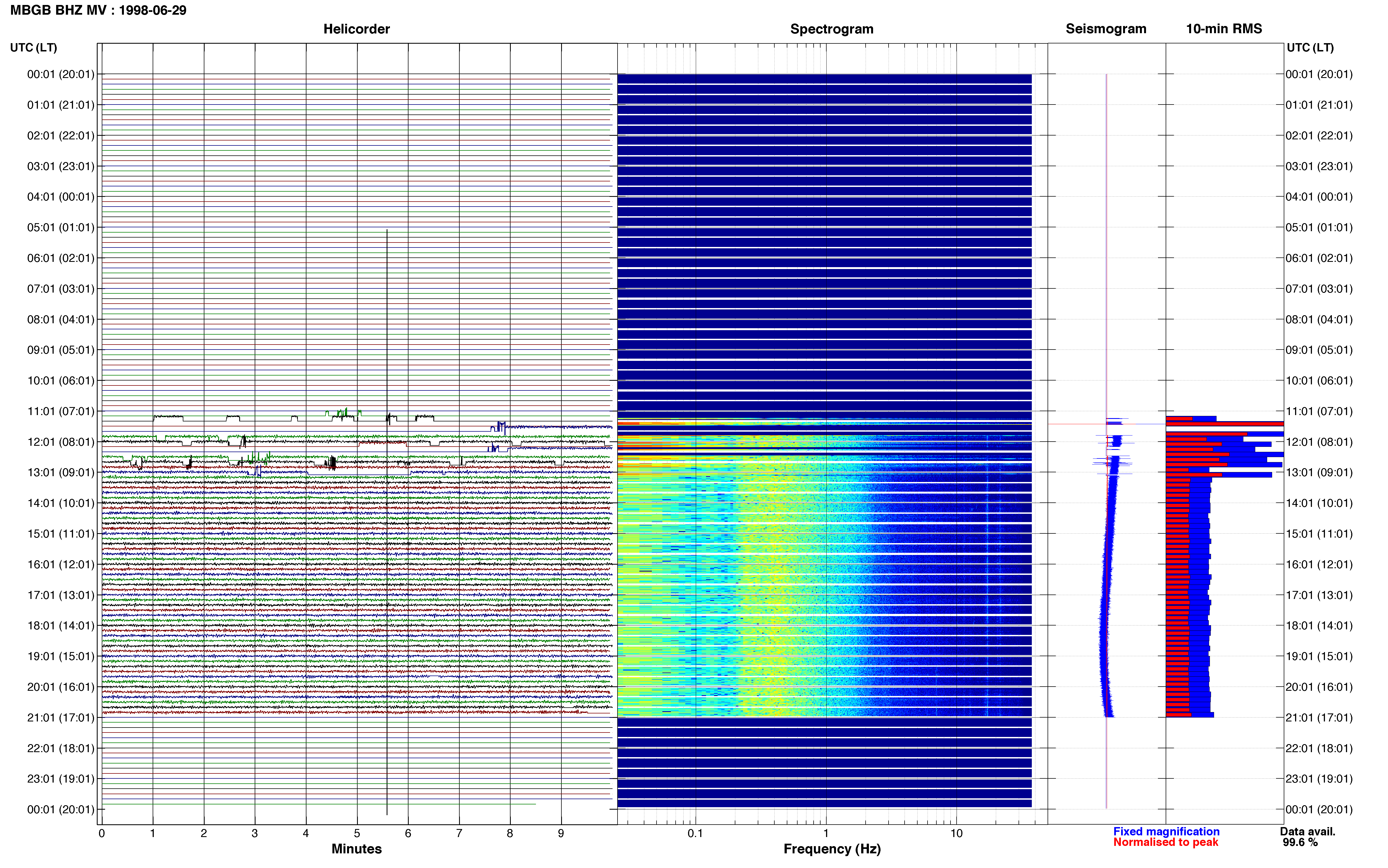
Task: Click the left-axis time label 05:01 (01:01)
Action: click(x=61, y=227)
